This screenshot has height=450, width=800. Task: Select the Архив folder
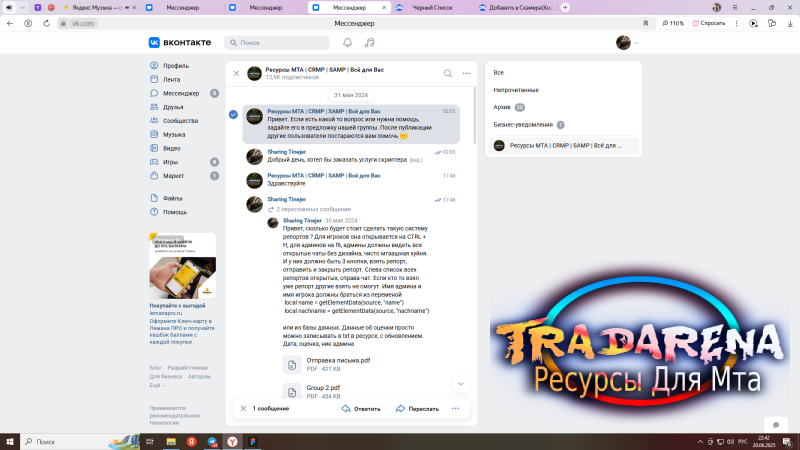[504, 106]
